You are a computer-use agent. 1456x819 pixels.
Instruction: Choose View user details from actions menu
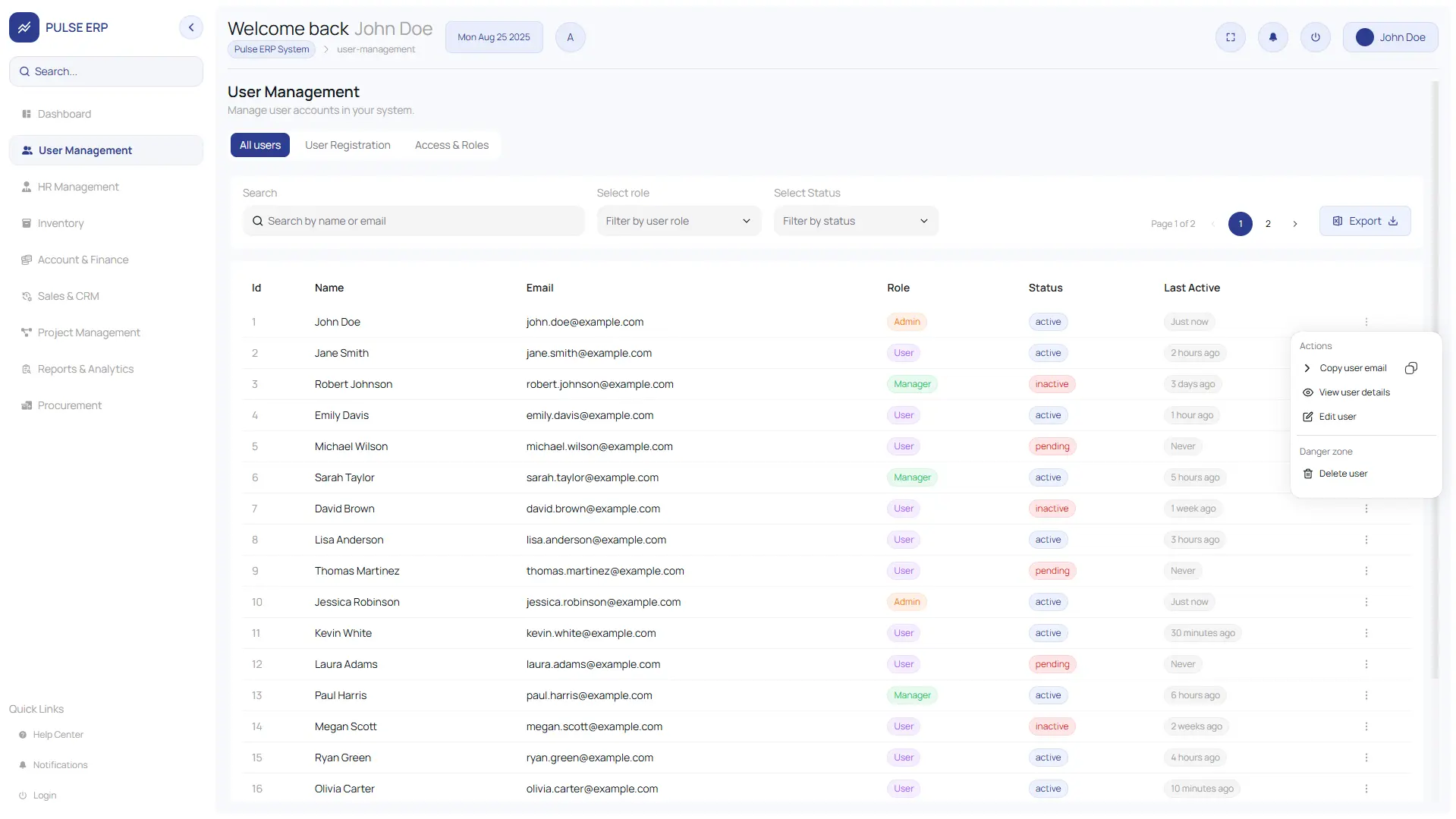click(1354, 392)
